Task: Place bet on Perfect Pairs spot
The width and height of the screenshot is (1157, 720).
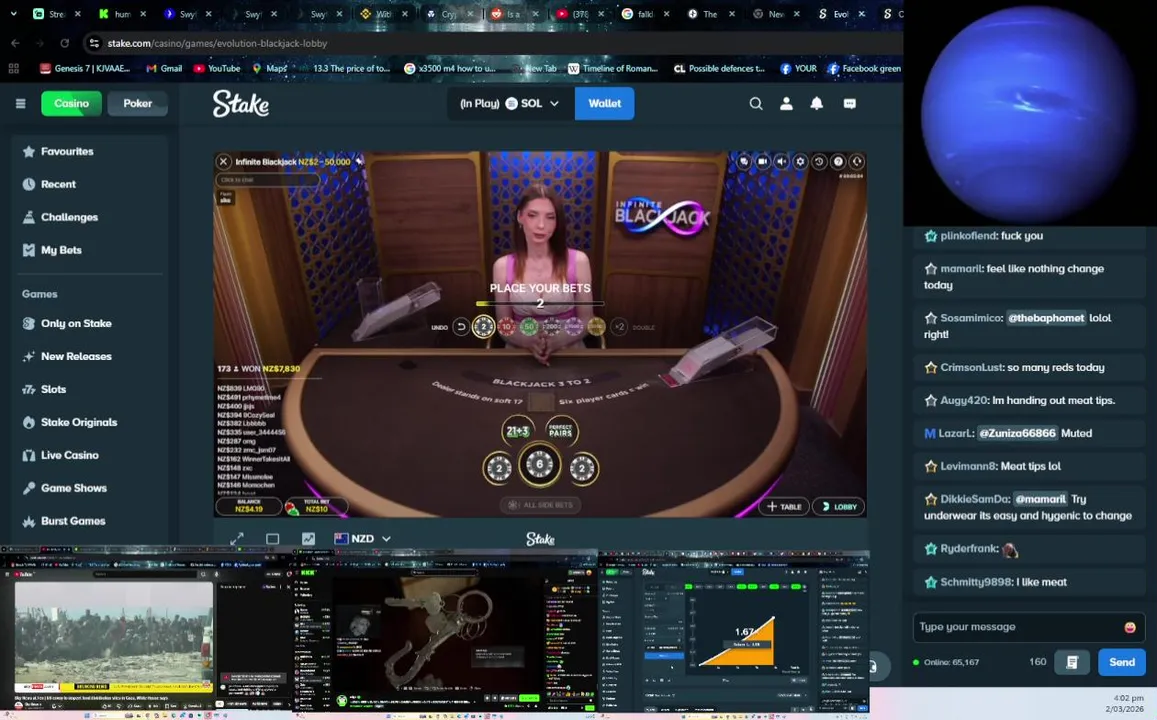Action: point(561,431)
